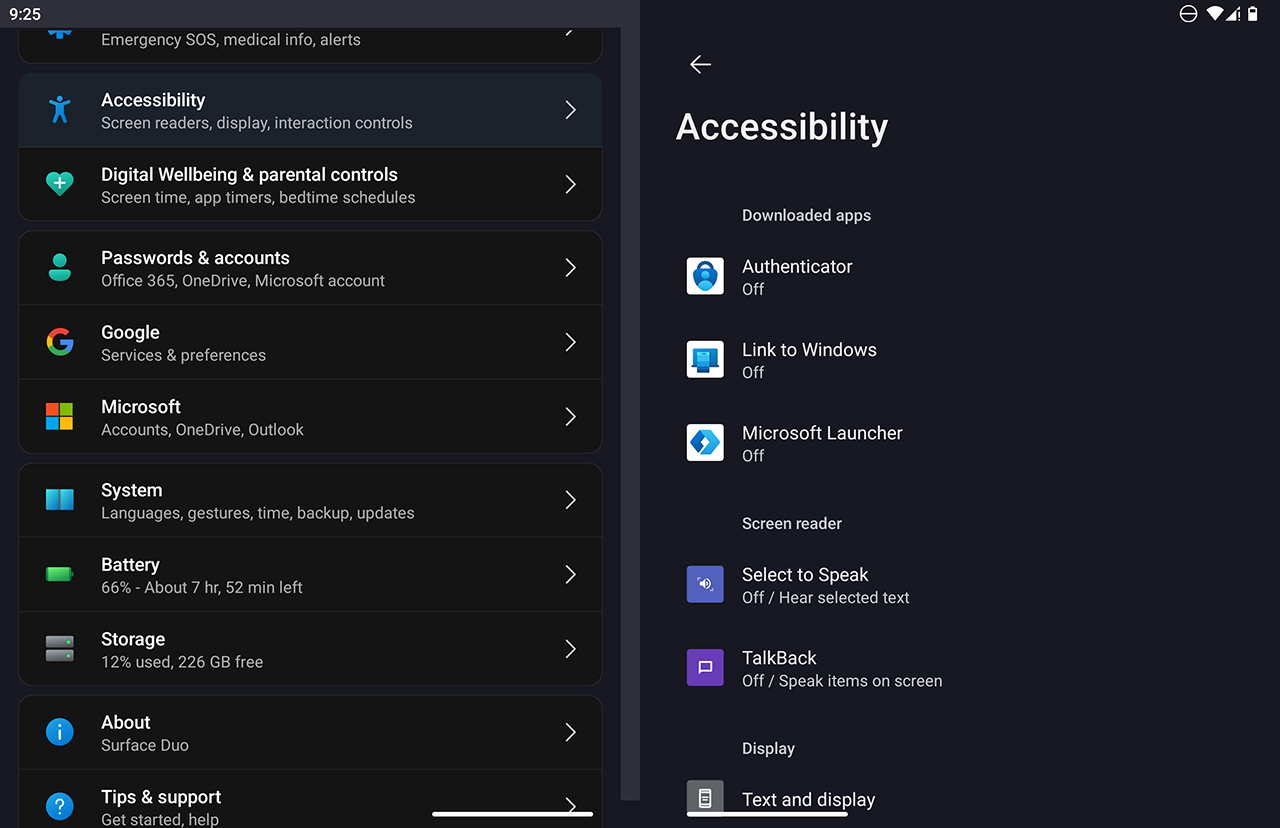The width and height of the screenshot is (1280, 828).
Task: Click chevron on Passwords & accounts row
Action: click(x=570, y=267)
